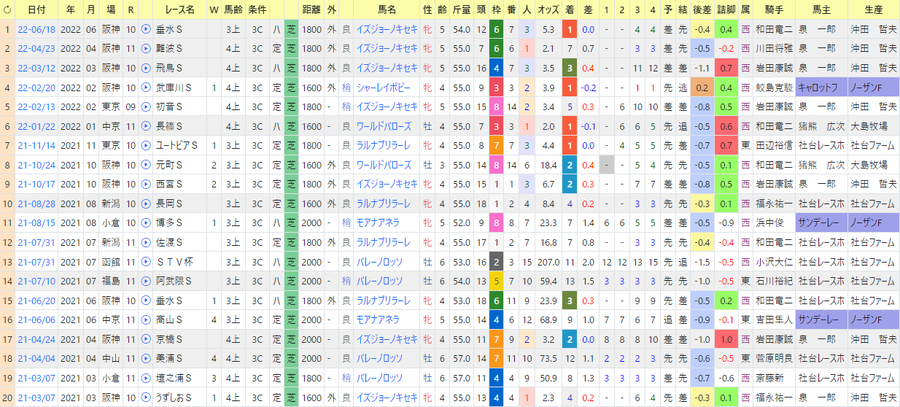
Task: Open モアナアネラ in the 博多S row
Action: (x=377, y=223)
